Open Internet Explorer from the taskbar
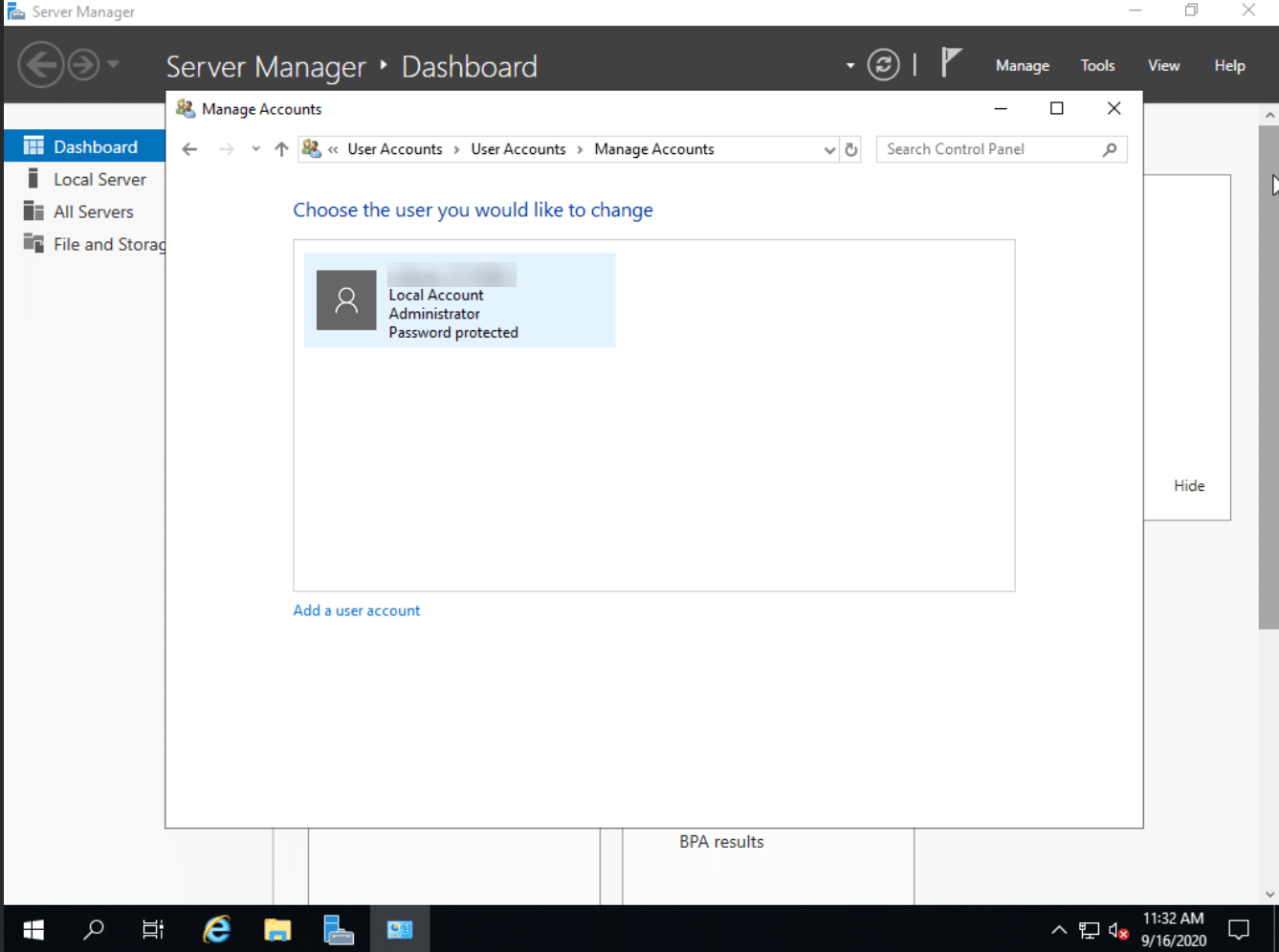1279x952 pixels. [x=217, y=929]
